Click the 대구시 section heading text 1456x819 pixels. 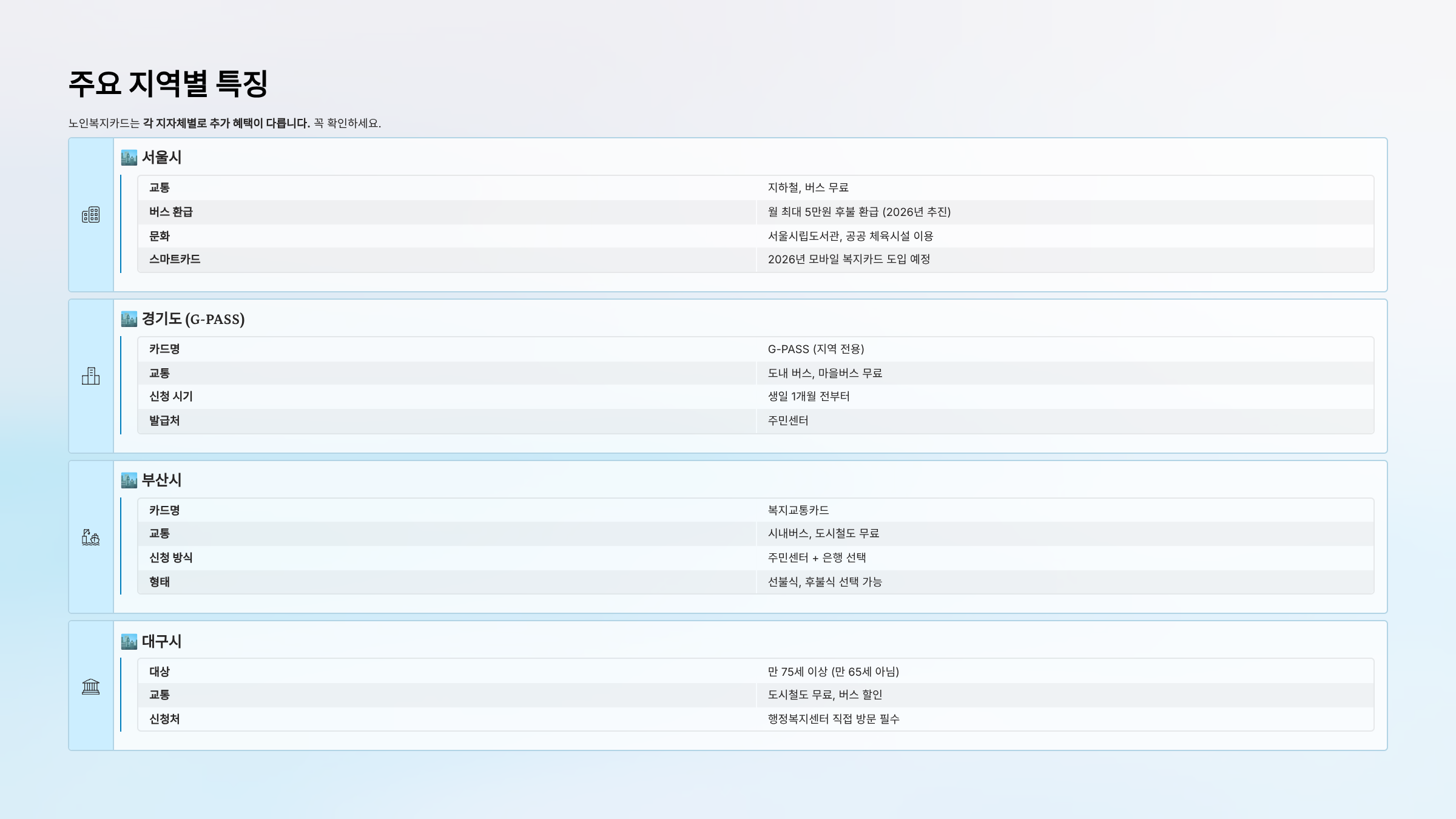[x=161, y=642]
